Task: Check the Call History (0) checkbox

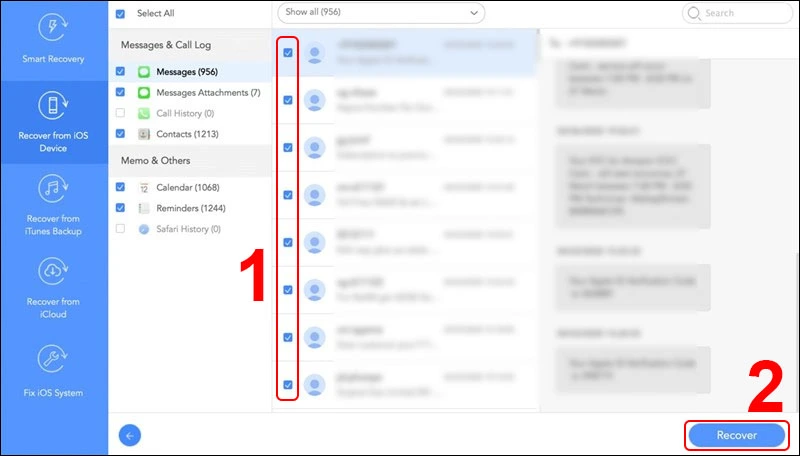Action: pyautogui.click(x=120, y=113)
